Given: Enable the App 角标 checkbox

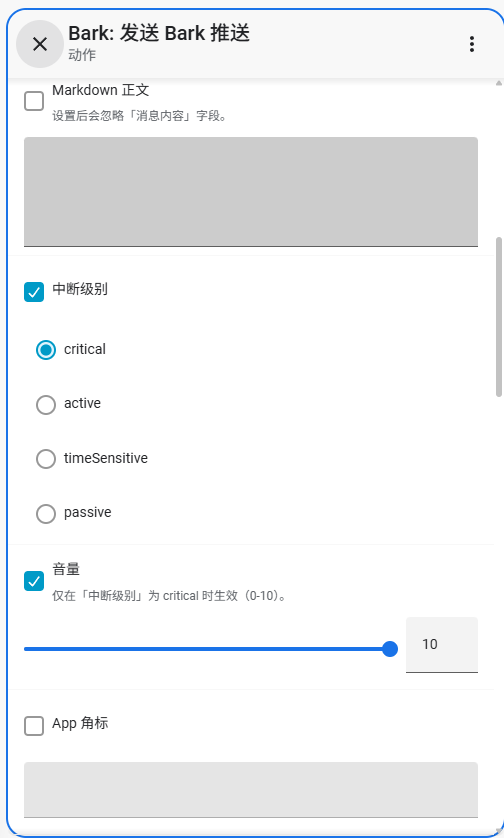Looking at the screenshot, I should 34,726.
